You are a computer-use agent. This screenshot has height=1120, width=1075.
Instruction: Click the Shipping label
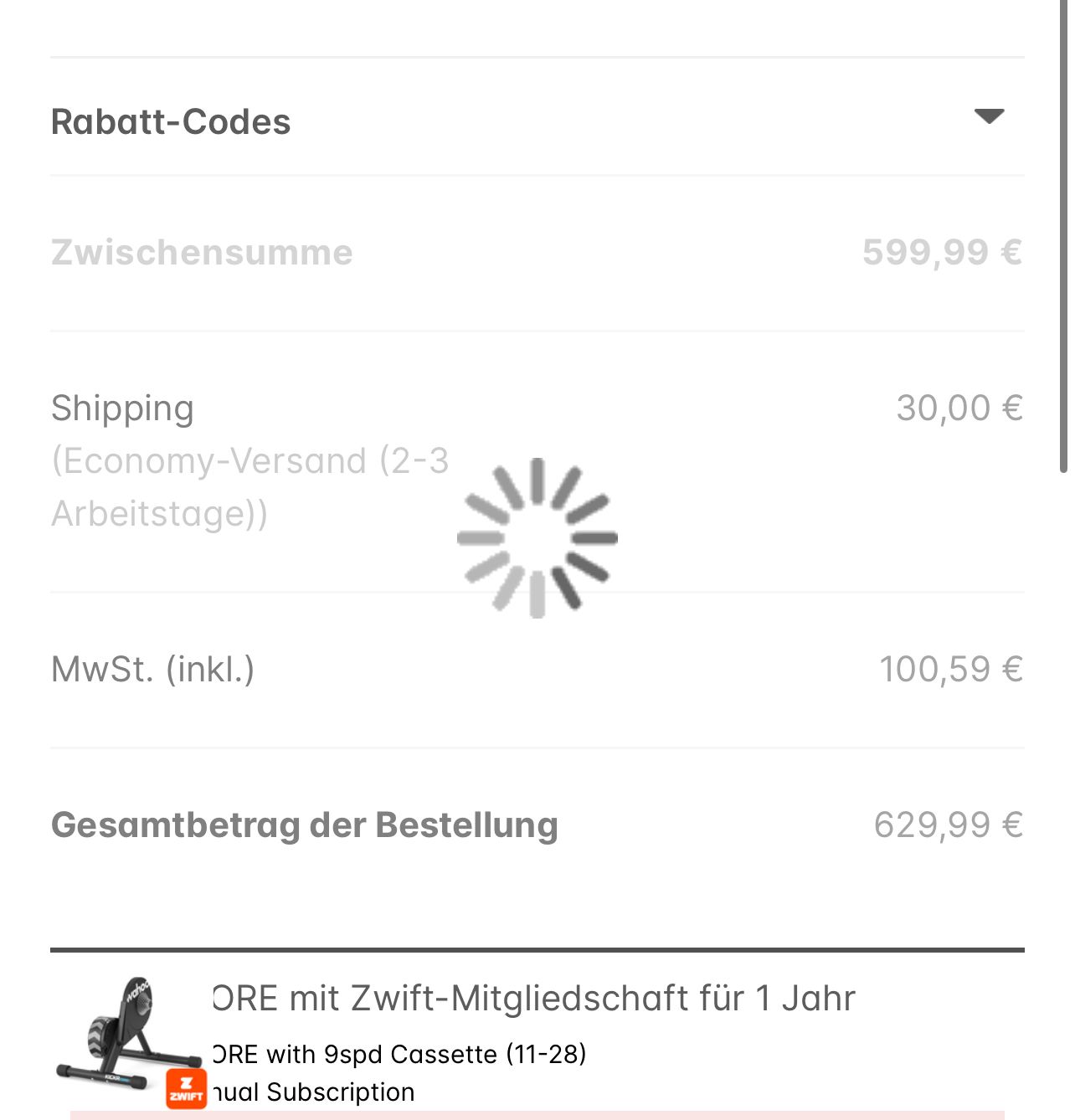pos(122,408)
